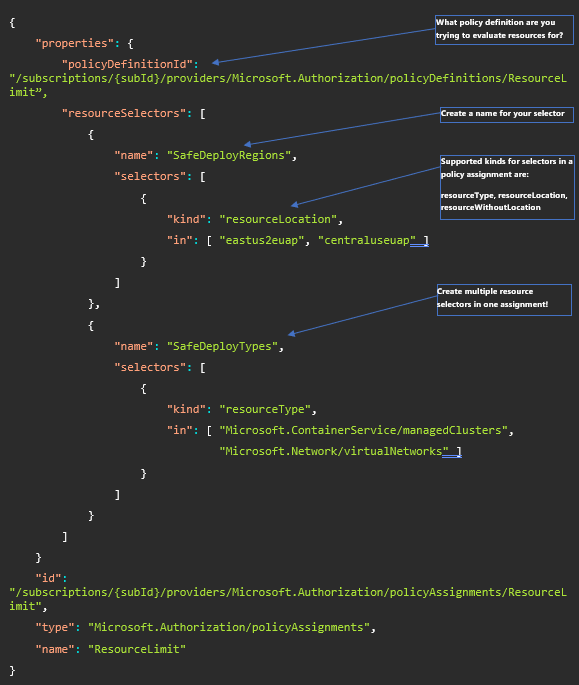Image resolution: width=579 pixels, height=685 pixels.
Task: Click the policyAssignments subscription path string
Action: pyautogui.click(x=288, y=599)
